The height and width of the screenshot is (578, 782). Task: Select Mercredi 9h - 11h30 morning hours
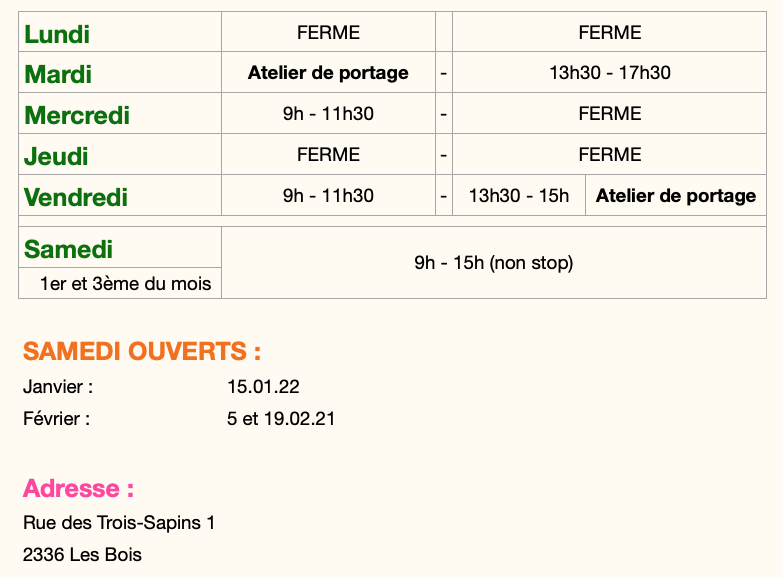(x=328, y=114)
